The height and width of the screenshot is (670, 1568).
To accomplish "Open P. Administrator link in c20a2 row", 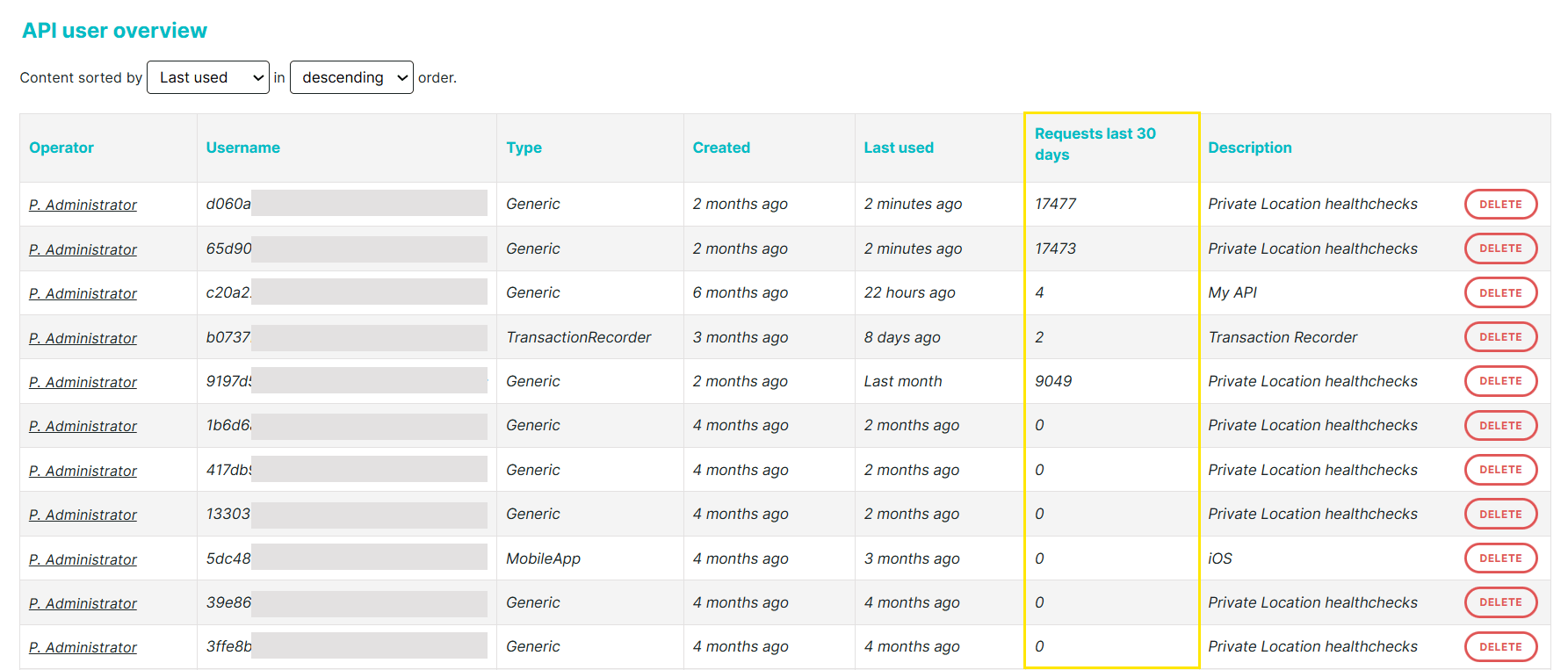I will (x=83, y=293).
